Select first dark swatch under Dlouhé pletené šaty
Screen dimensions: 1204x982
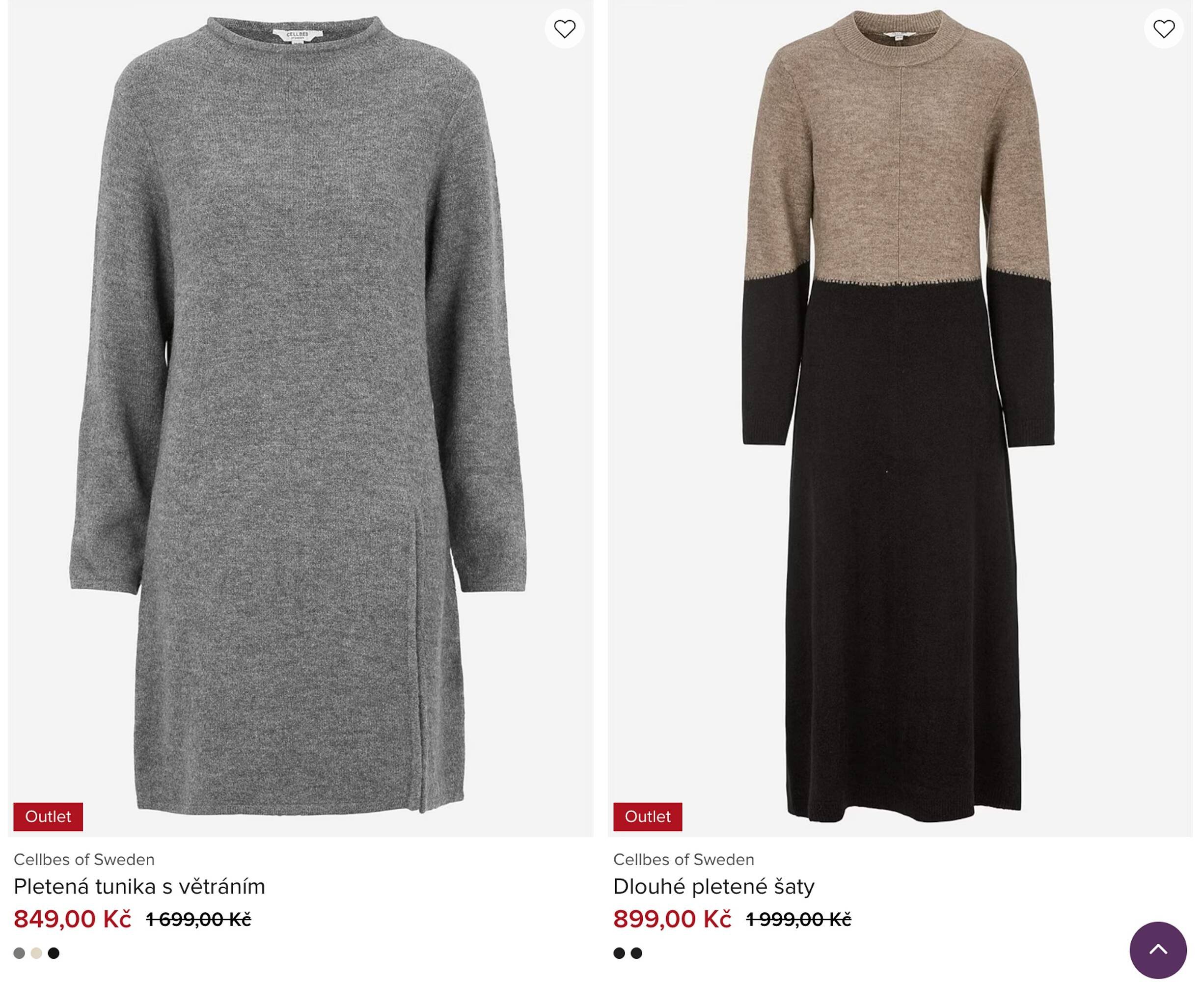click(x=619, y=953)
